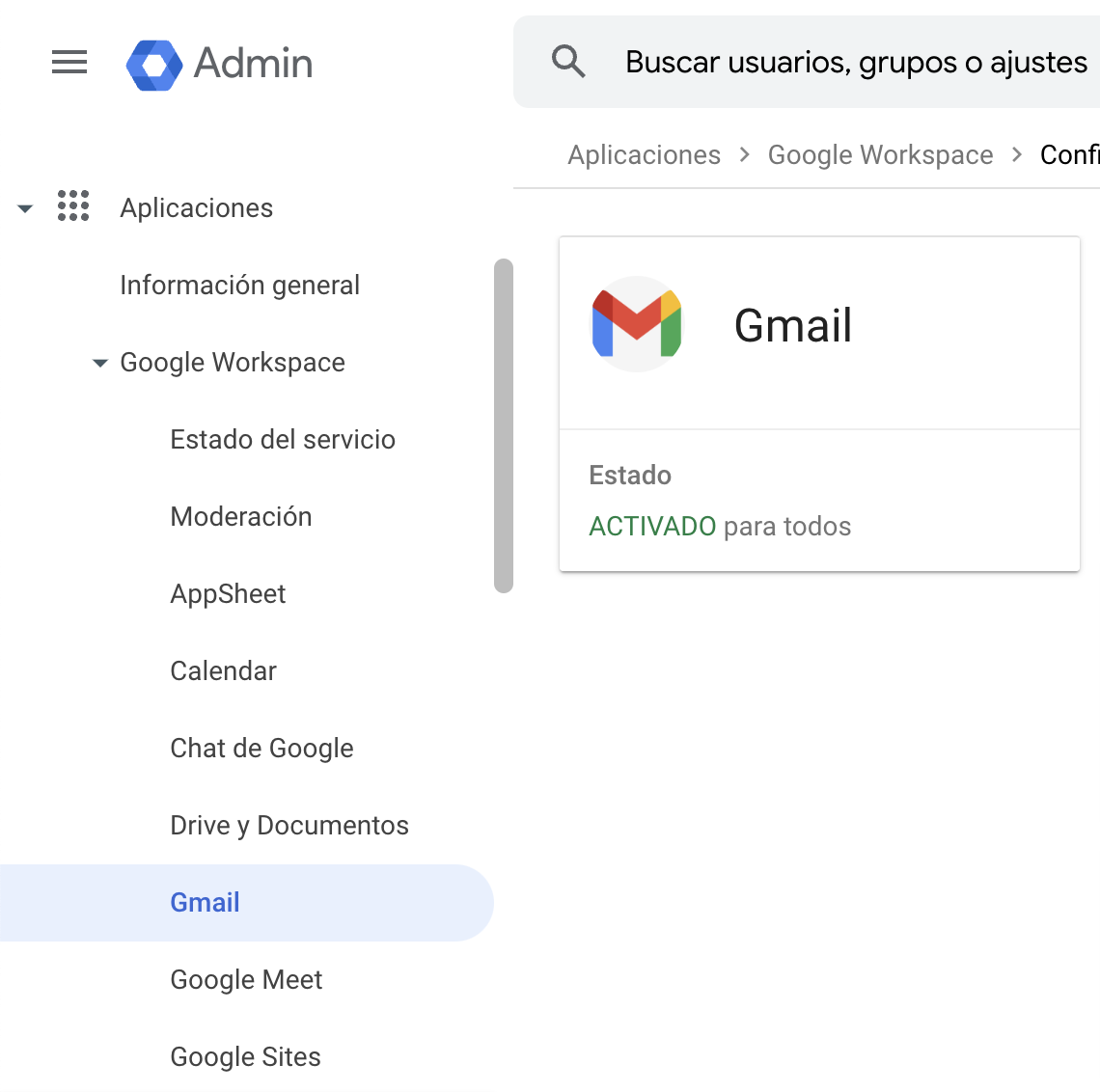This screenshot has width=1100, height=1092.
Task: Type in Buscar usuarios search field
Action: (855, 63)
